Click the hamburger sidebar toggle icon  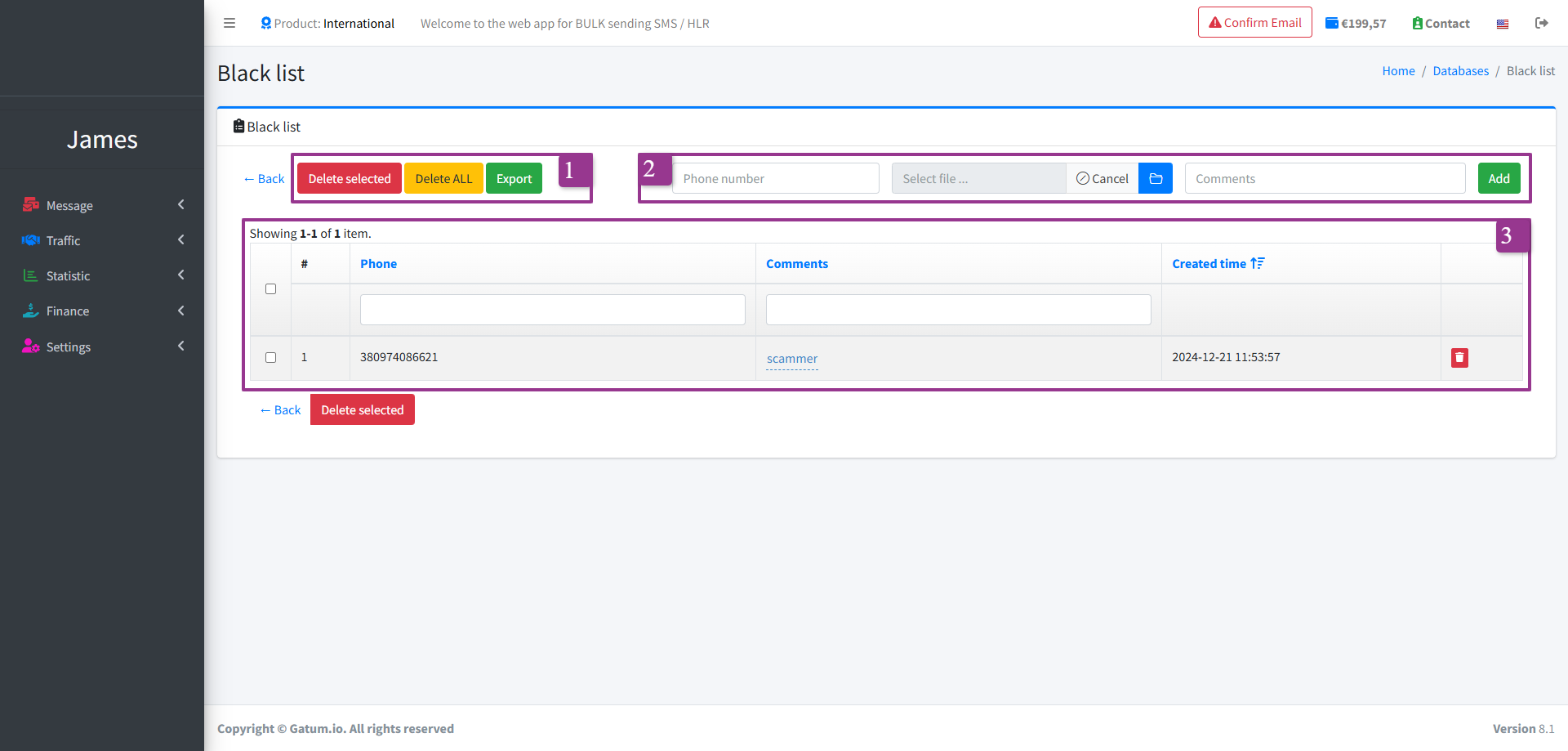(x=229, y=23)
